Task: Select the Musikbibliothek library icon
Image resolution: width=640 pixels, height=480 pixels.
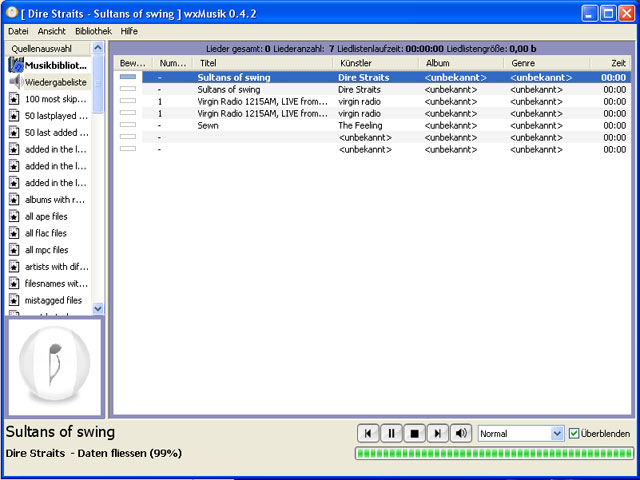Action: click(16, 65)
